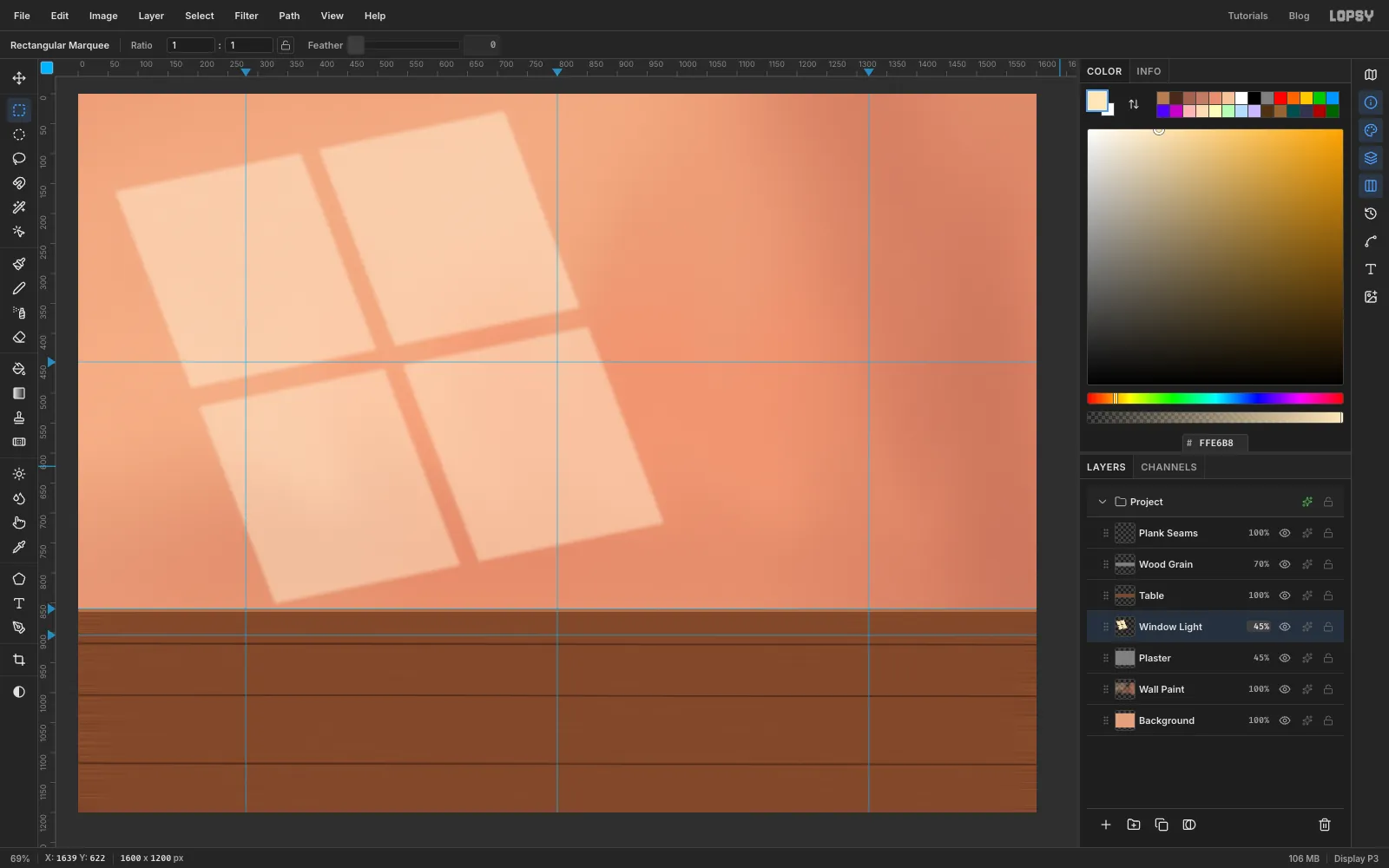
Task: Pick the red swatch in palette
Action: point(1280,98)
